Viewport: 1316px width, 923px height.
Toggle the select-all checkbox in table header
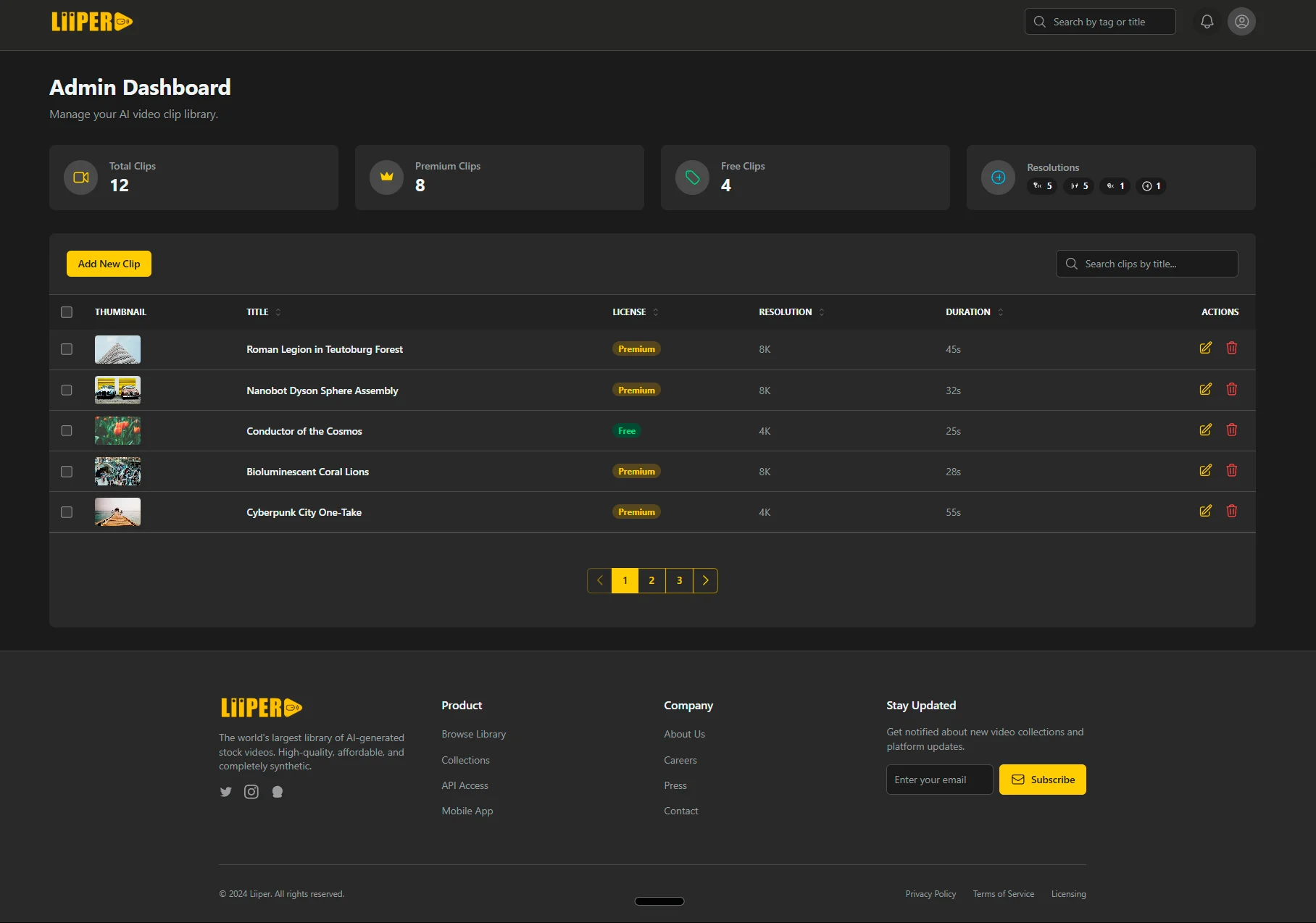pyautogui.click(x=67, y=312)
